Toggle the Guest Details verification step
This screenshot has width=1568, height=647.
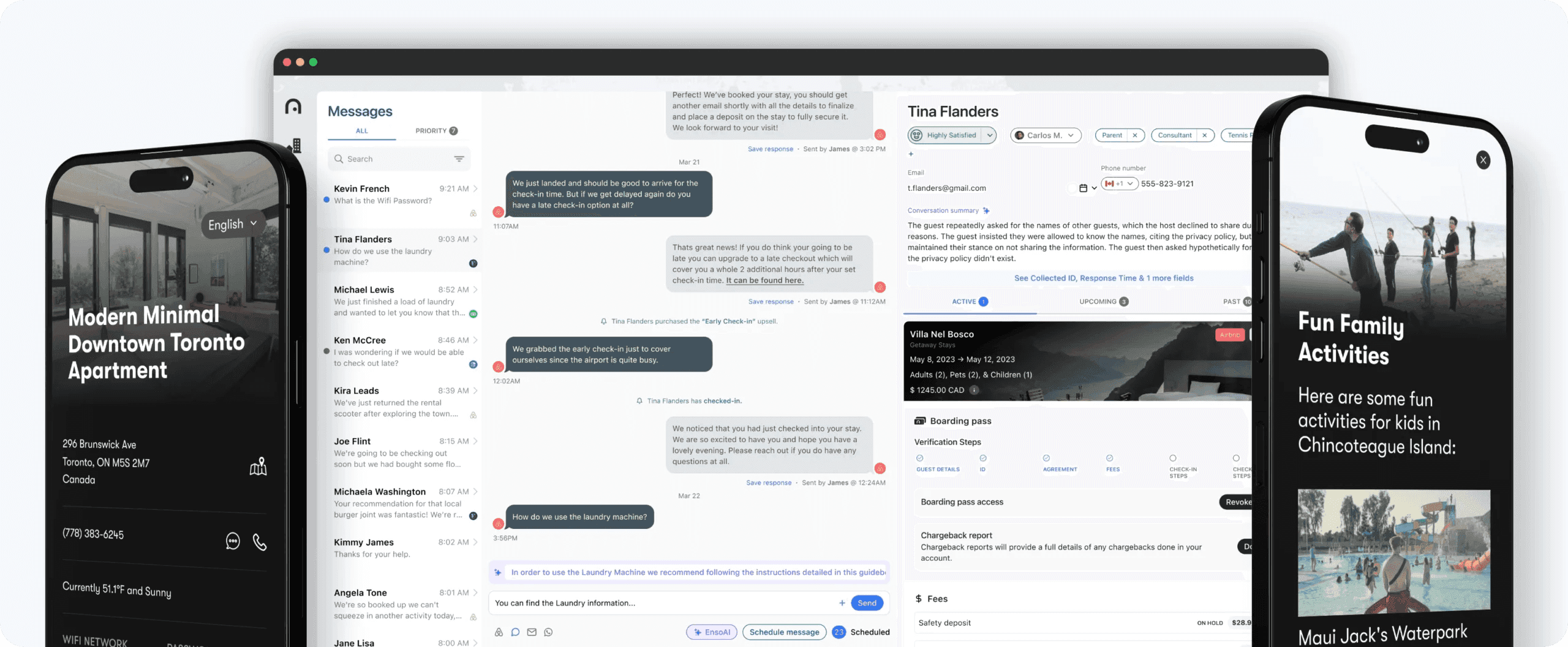click(919, 458)
